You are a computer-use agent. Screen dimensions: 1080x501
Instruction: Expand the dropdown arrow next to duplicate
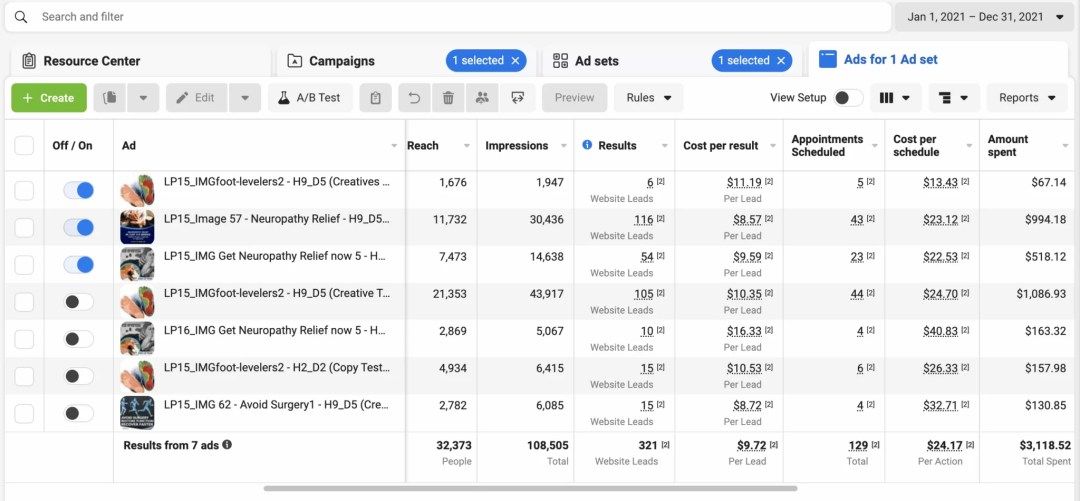click(143, 98)
